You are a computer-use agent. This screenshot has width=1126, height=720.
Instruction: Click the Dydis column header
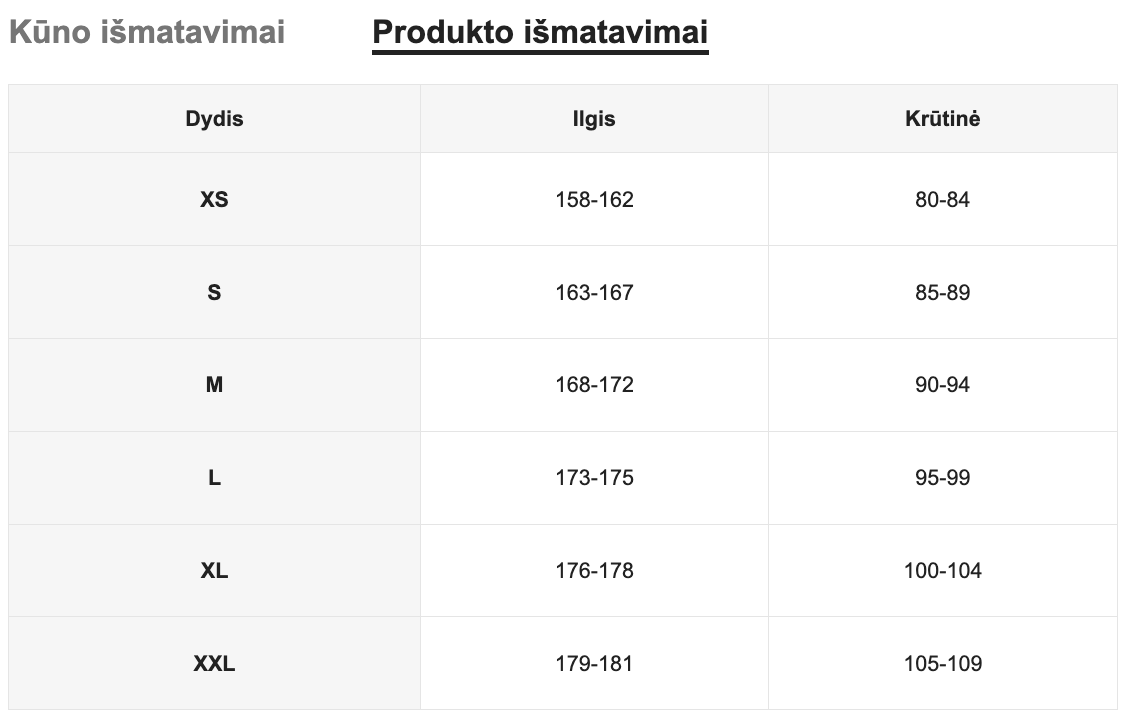[214, 119]
